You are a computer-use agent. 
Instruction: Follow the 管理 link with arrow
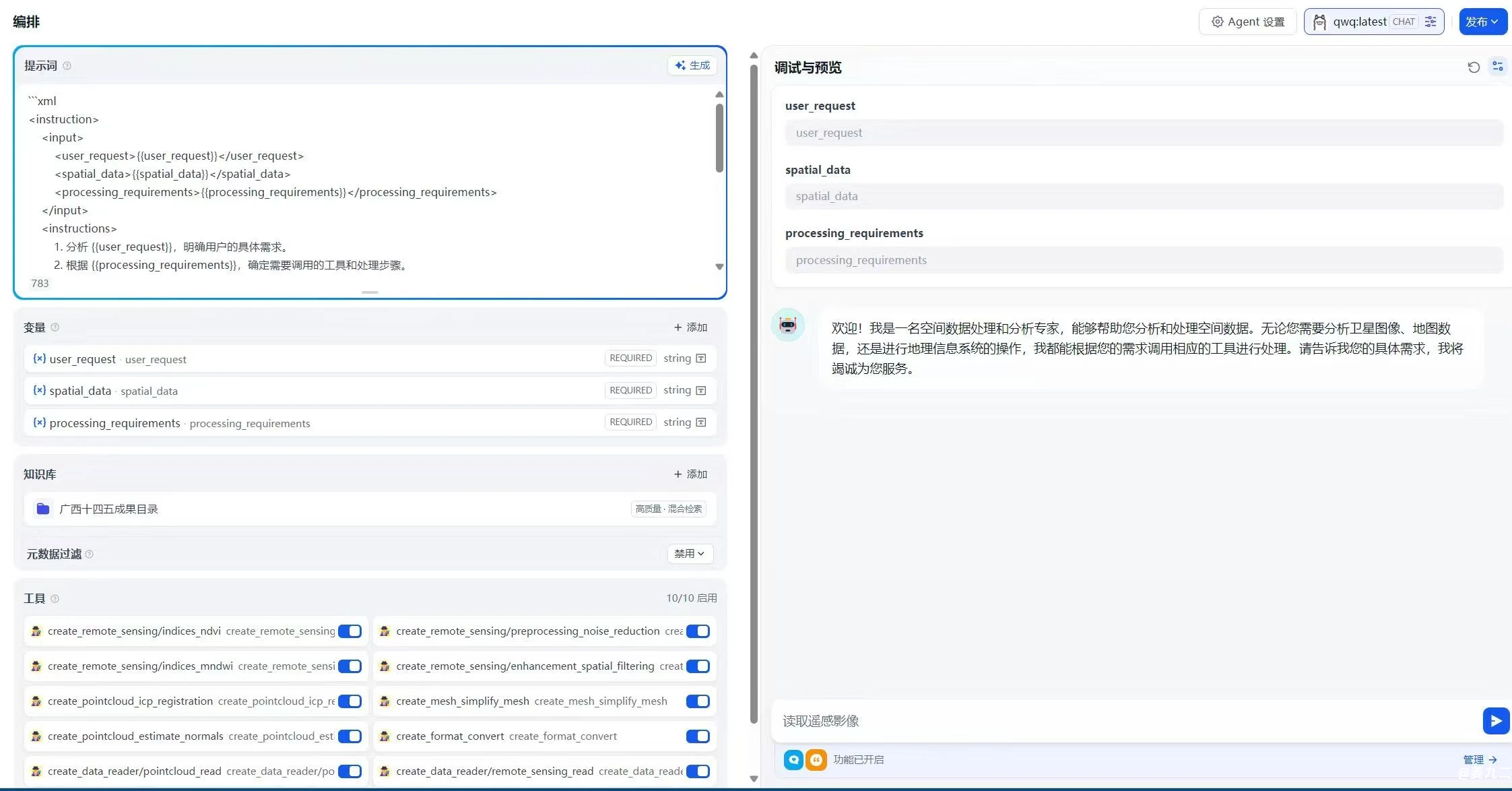(x=1479, y=759)
